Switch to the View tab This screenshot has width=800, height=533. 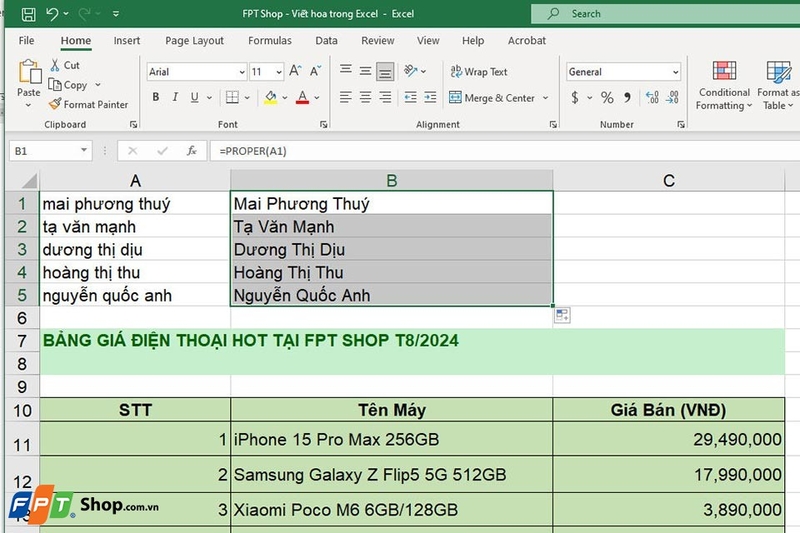click(x=428, y=40)
